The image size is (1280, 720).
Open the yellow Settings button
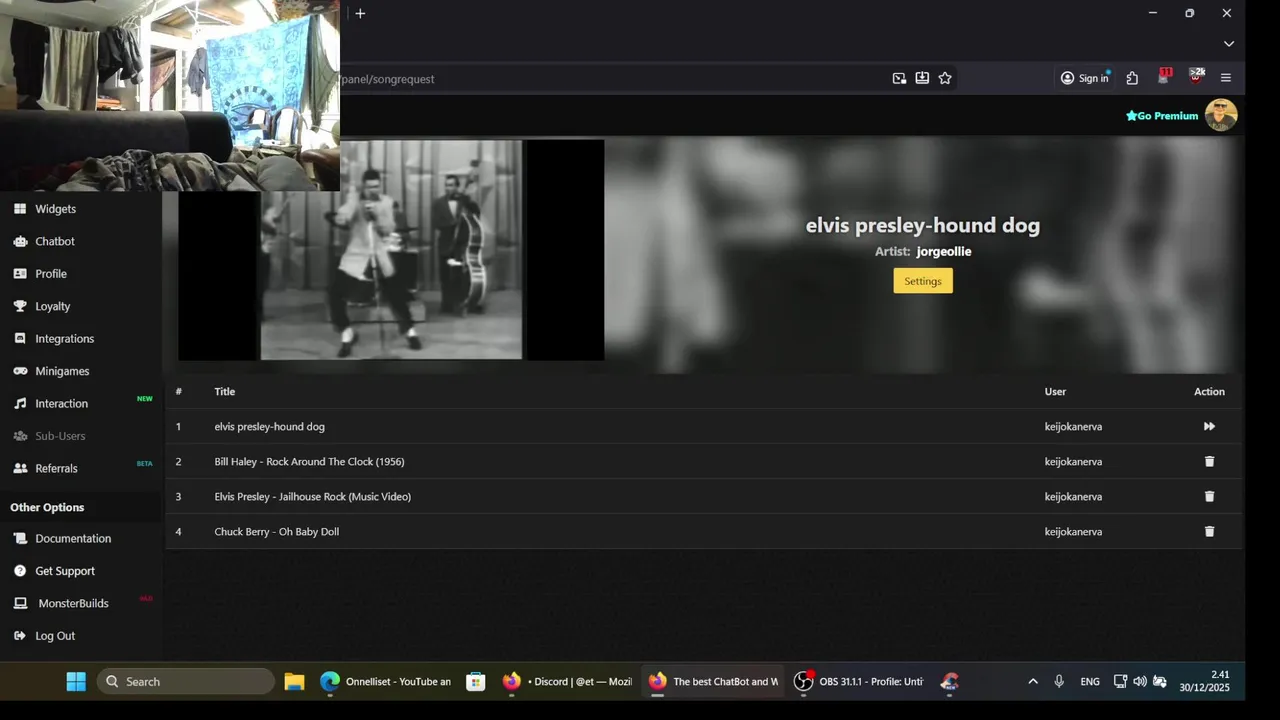coord(923,281)
